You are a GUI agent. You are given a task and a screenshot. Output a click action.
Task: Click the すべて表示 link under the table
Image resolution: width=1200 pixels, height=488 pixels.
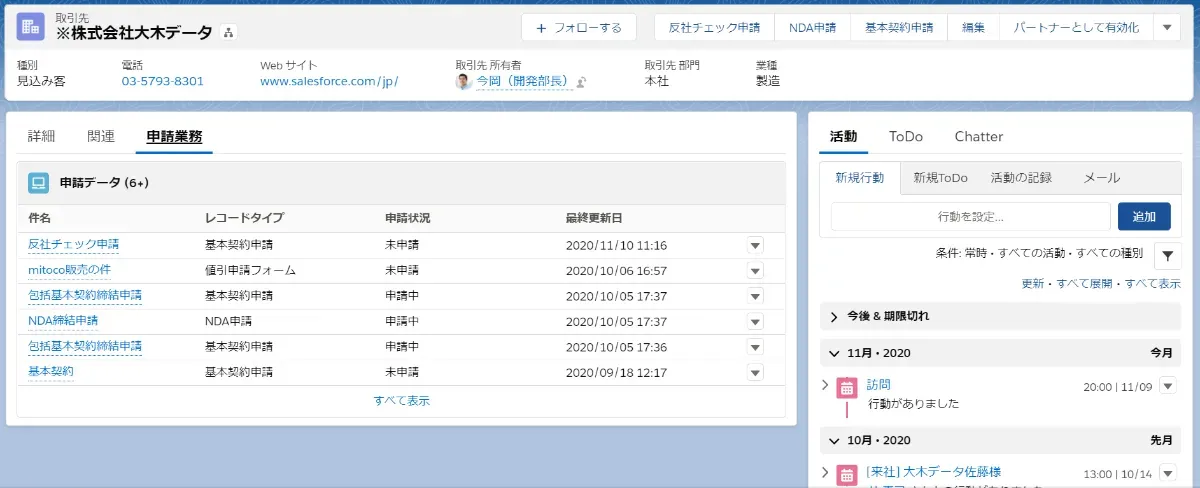point(402,401)
